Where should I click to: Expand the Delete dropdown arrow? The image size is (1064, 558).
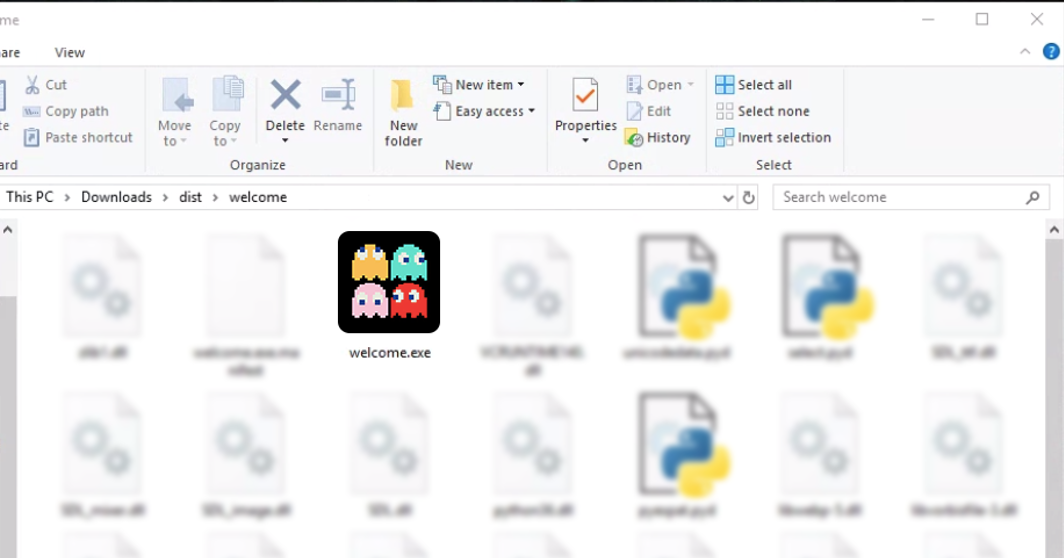click(x=285, y=141)
